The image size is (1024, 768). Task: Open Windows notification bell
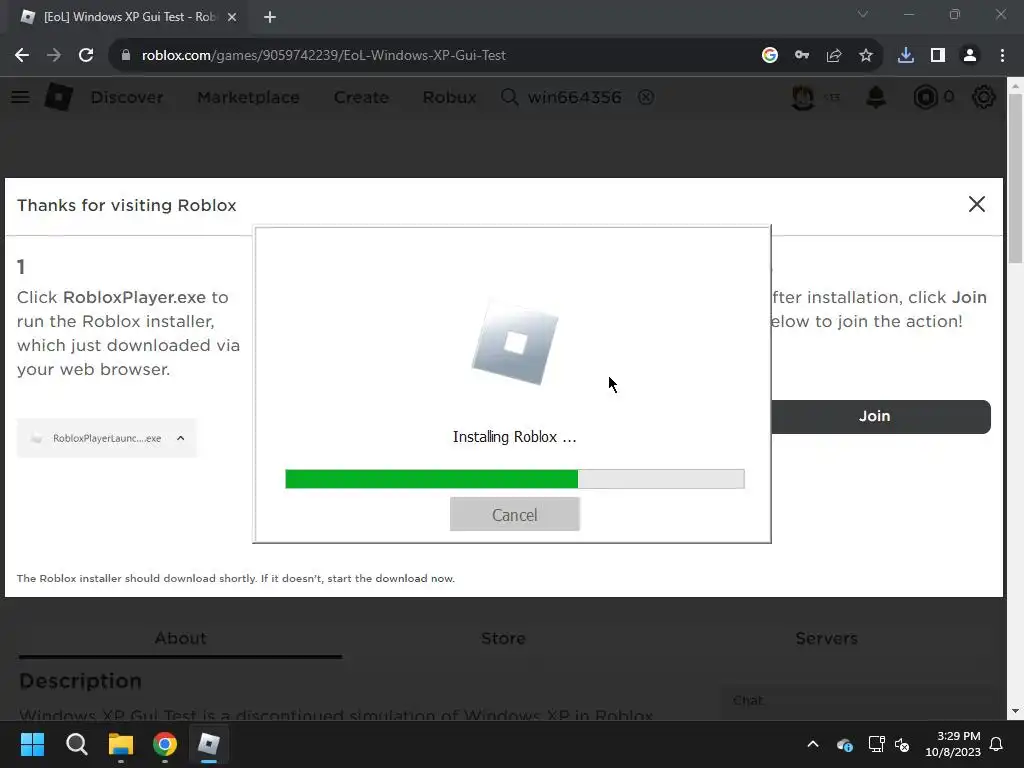tap(997, 744)
